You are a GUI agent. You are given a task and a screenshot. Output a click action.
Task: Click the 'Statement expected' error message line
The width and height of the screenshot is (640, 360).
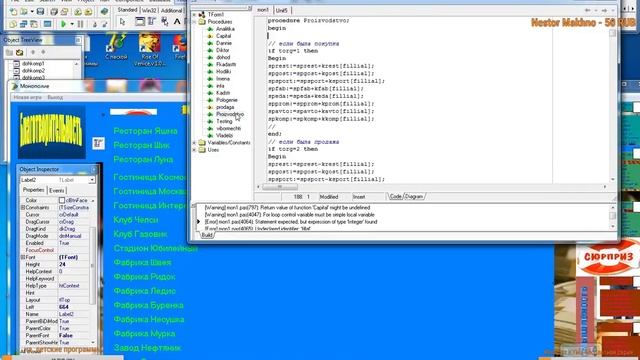[x=291, y=222]
